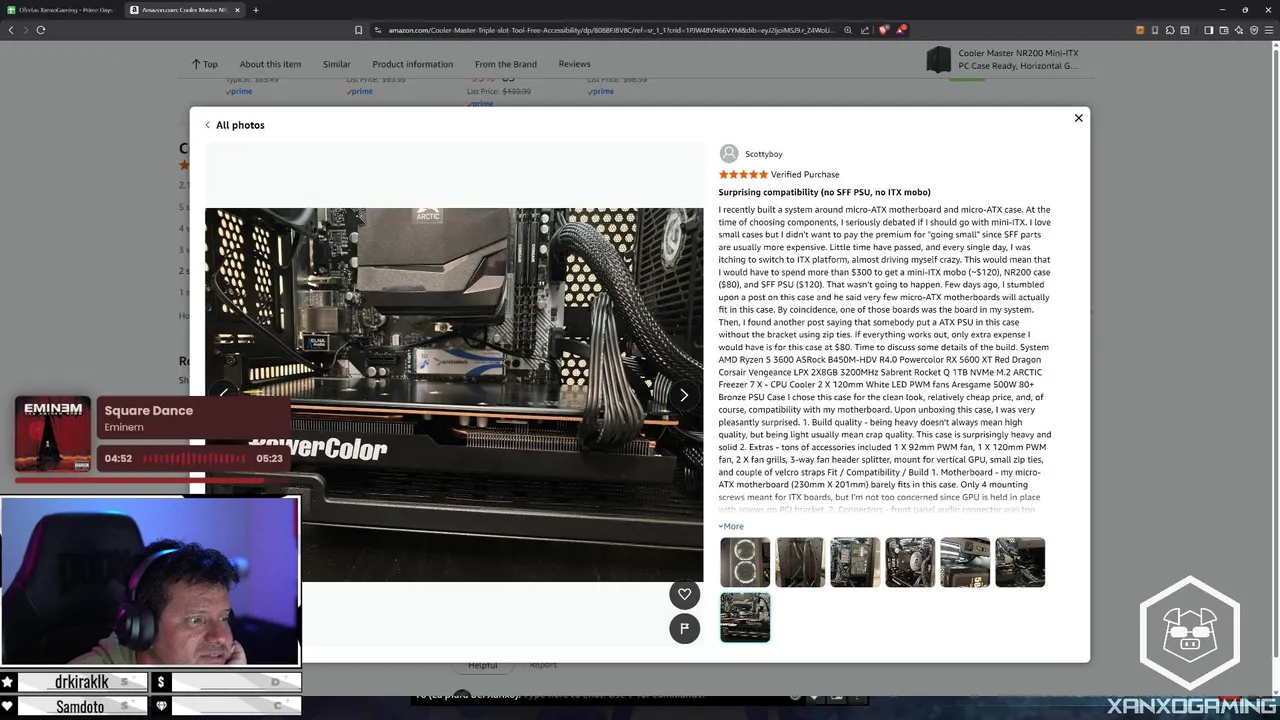Go back to All photos
The width and height of the screenshot is (1280, 720).
[x=234, y=125]
